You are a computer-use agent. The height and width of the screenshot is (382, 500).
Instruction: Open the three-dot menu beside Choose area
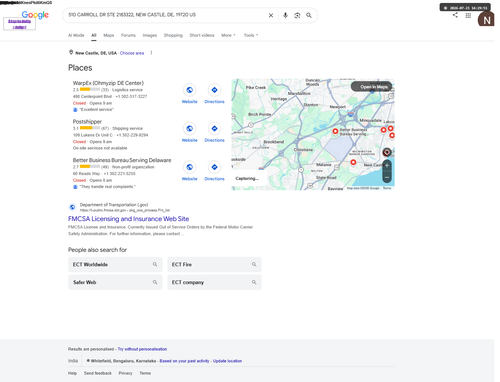[151, 53]
